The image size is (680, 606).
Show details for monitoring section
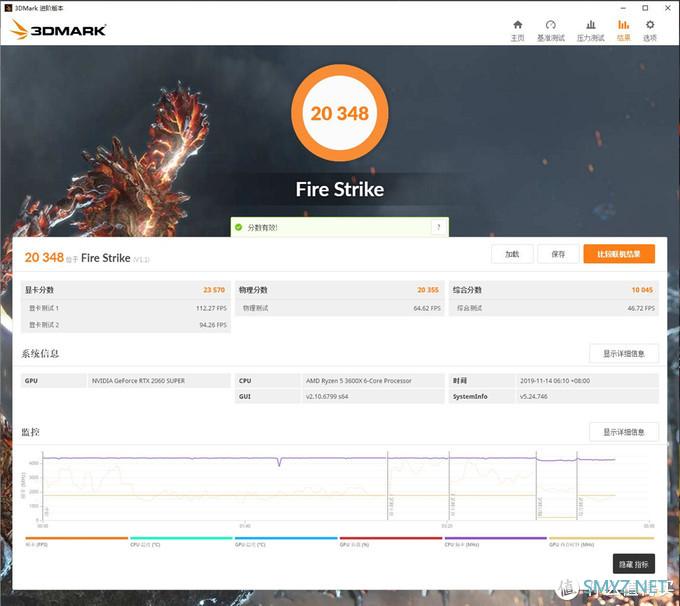624,432
